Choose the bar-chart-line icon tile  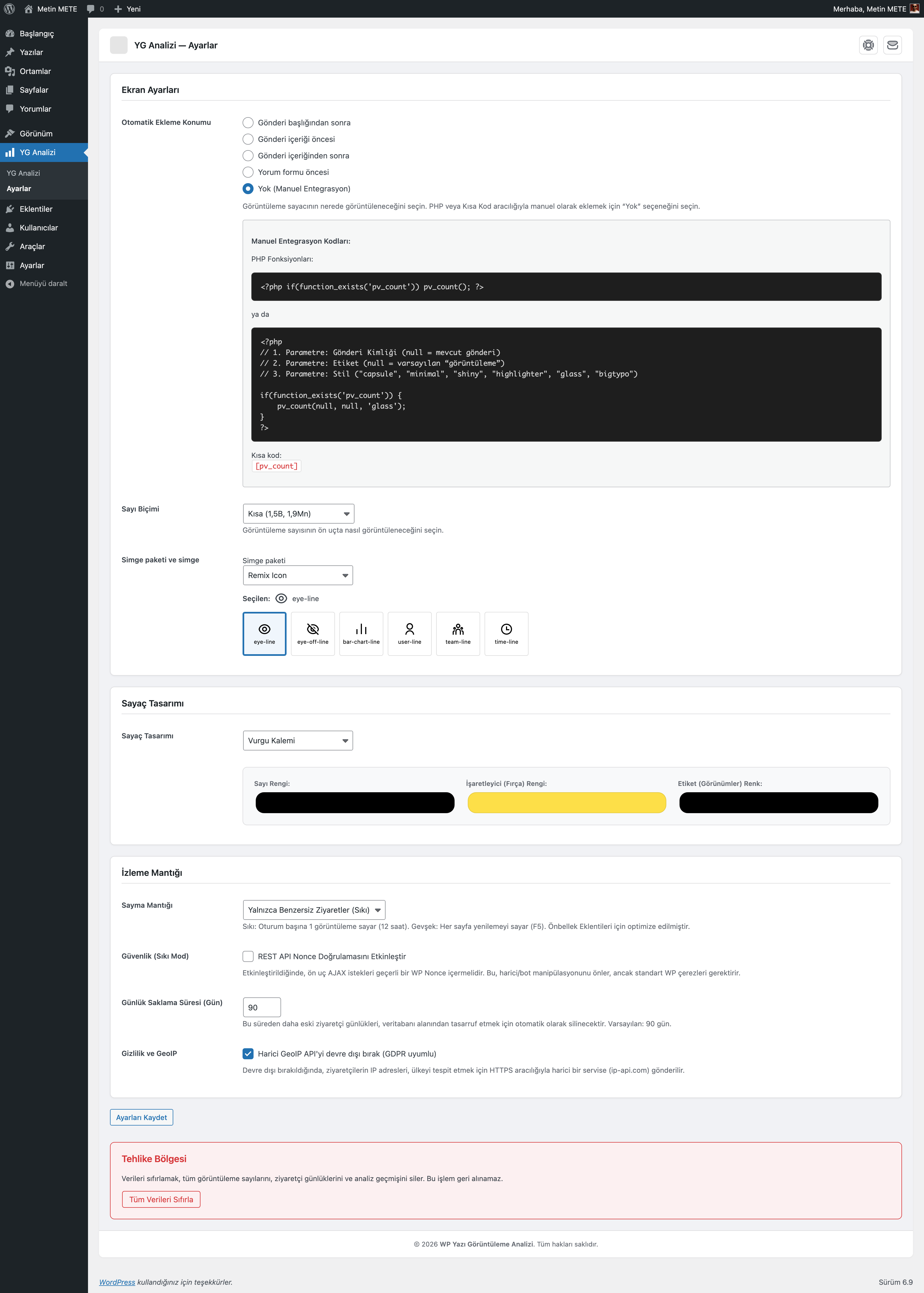pyautogui.click(x=361, y=633)
